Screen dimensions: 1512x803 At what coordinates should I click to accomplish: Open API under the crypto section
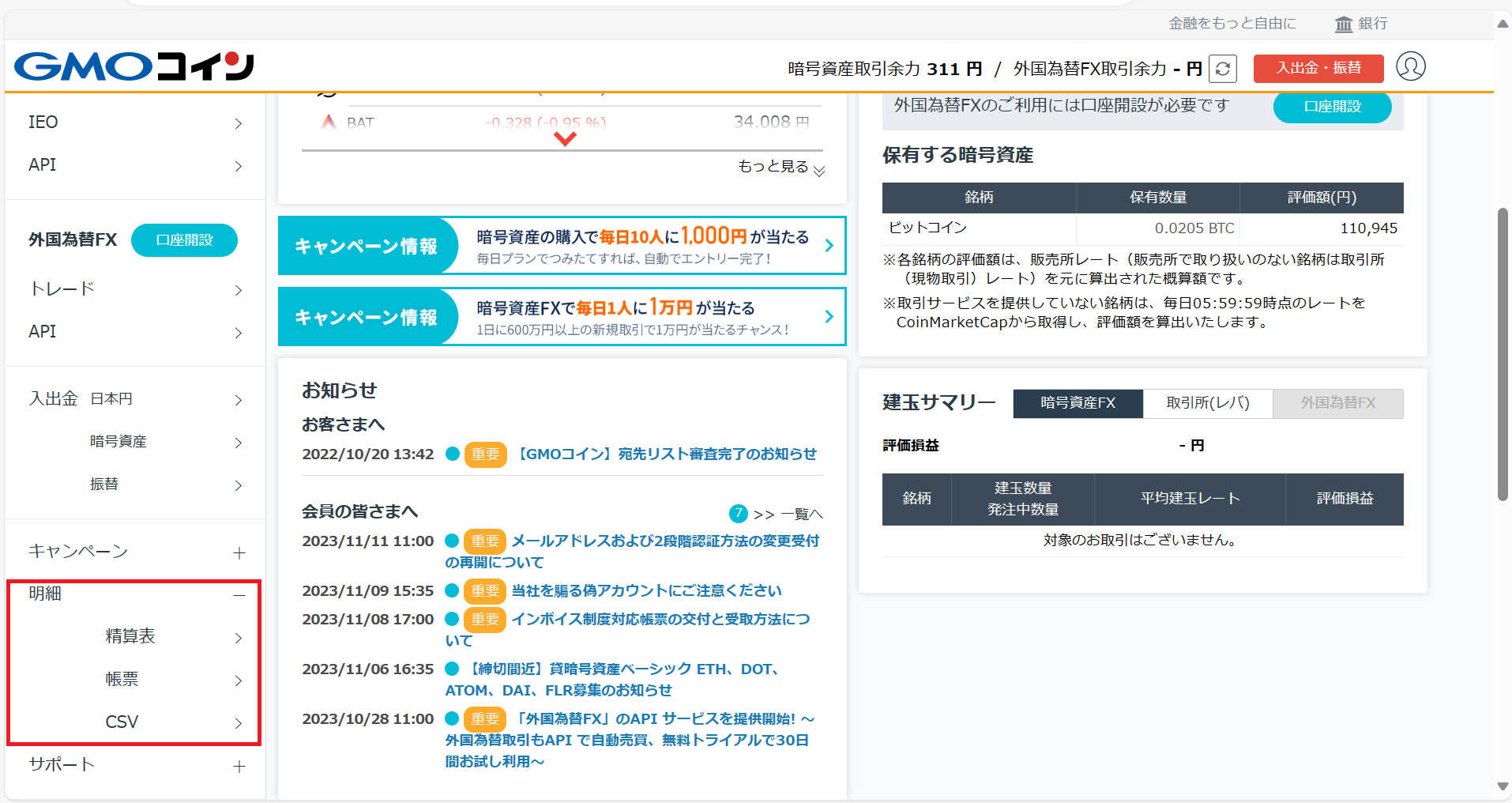(x=135, y=165)
